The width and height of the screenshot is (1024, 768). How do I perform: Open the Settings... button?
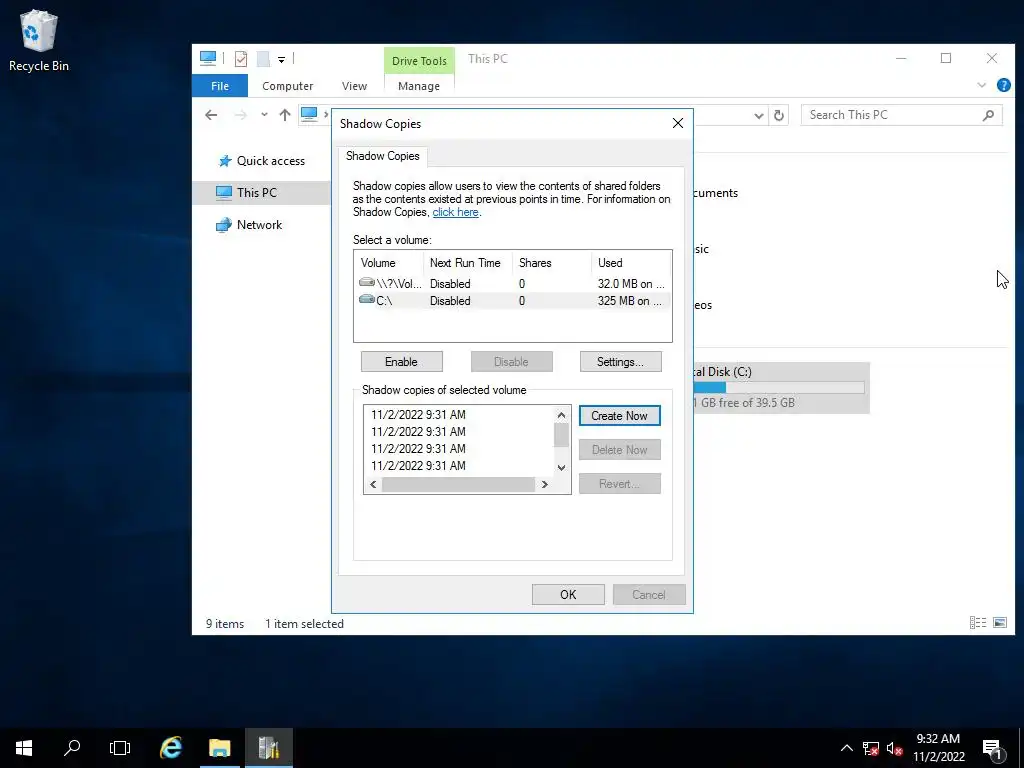(x=620, y=362)
